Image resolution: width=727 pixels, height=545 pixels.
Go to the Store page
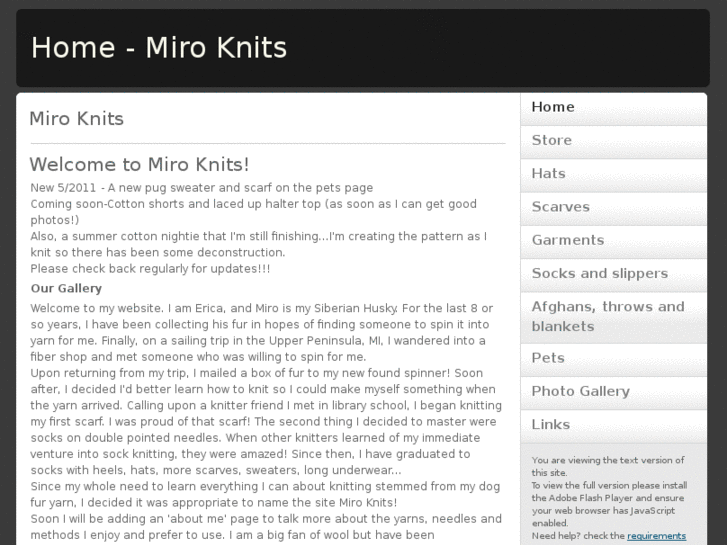pyautogui.click(x=552, y=141)
